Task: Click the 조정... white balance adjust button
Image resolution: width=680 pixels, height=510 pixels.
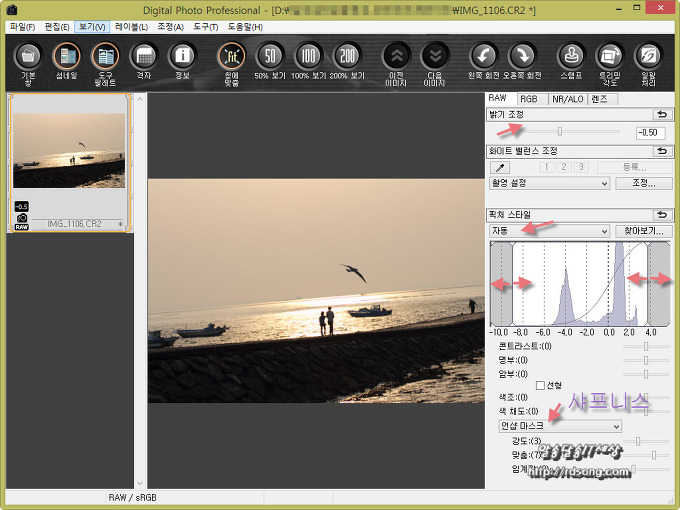Action: 642,184
